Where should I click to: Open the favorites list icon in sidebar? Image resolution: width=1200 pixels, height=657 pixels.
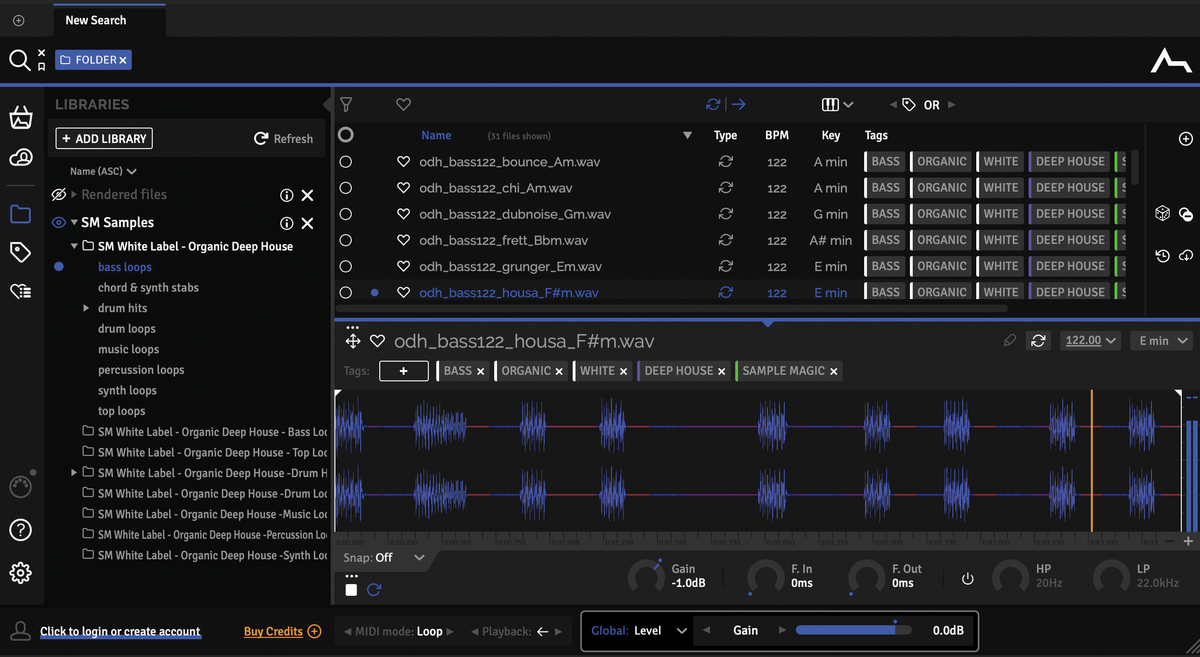[20, 291]
